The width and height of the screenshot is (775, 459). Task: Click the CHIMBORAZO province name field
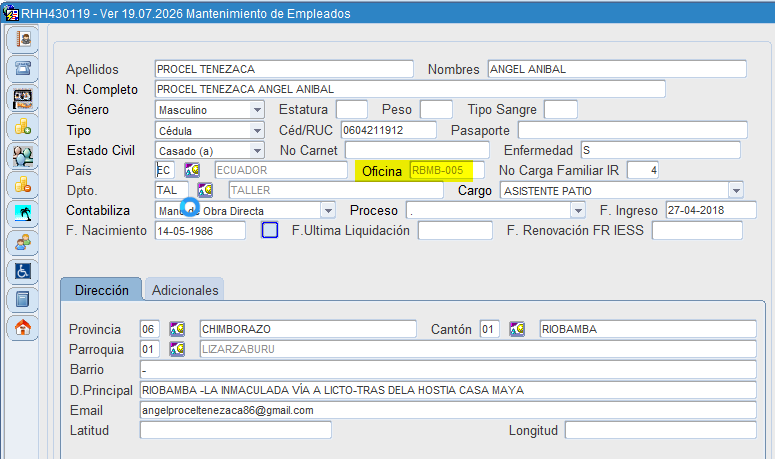point(308,329)
